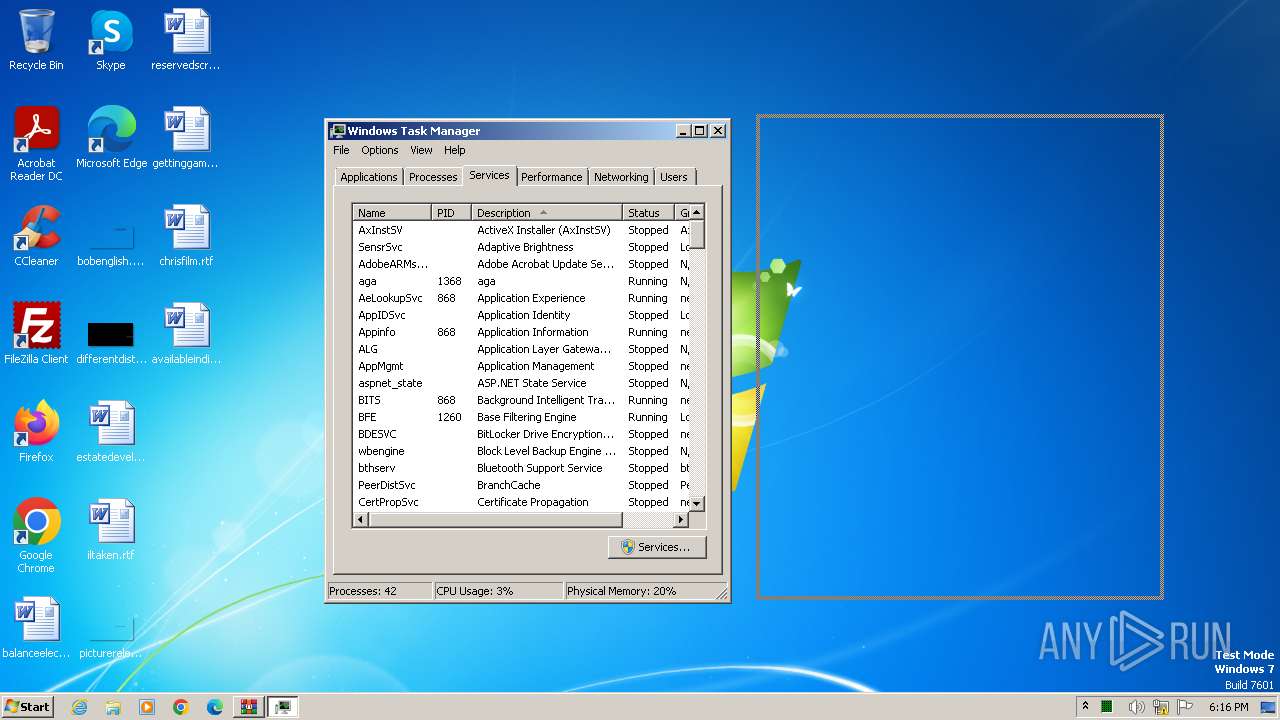Launch Edge from the taskbar
1280x720 pixels.
[215, 707]
